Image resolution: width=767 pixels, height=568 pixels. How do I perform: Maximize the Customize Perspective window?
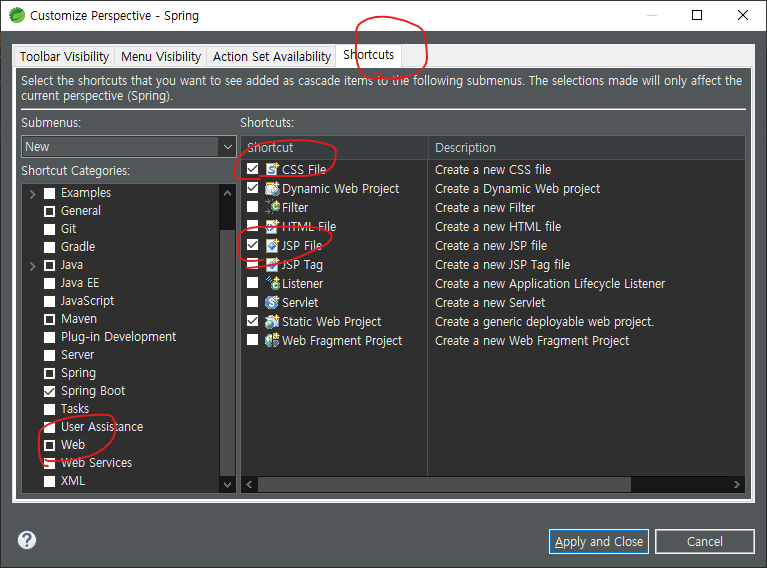(x=697, y=15)
